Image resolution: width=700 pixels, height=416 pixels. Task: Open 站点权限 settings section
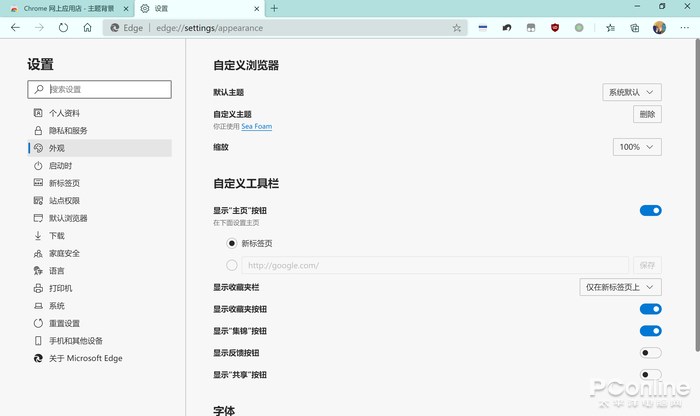point(100,200)
